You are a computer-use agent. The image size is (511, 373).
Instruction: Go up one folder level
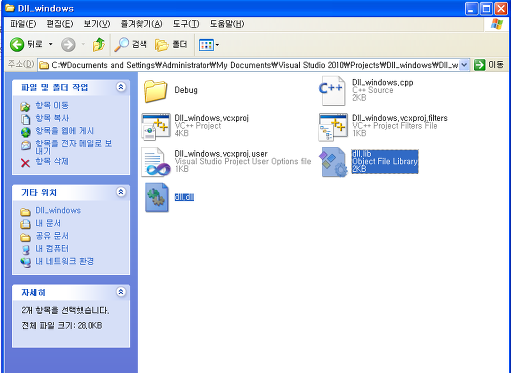[x=99, y=45]
